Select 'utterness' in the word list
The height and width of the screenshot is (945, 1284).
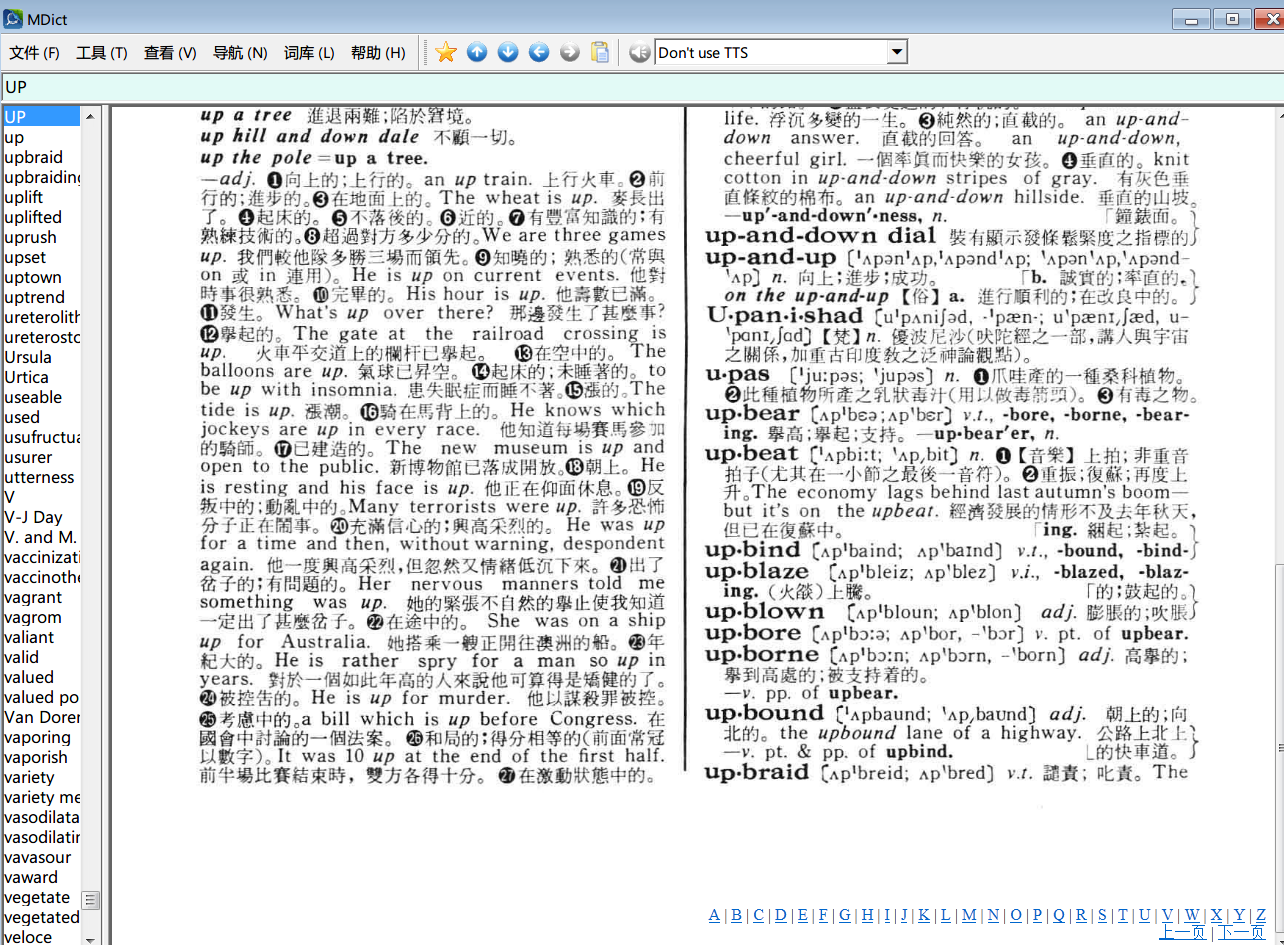click(39, 477)
